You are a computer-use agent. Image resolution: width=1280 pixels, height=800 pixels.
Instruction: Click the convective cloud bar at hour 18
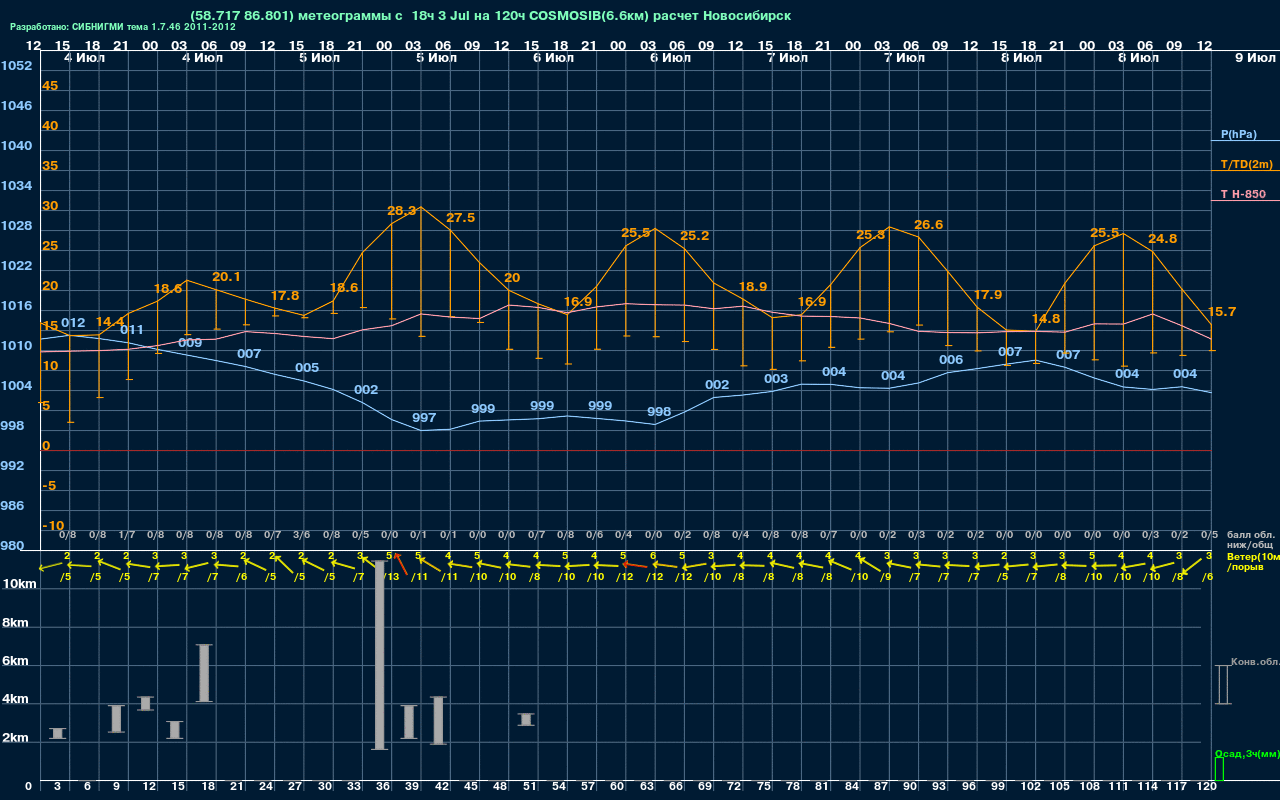(204, 673)
